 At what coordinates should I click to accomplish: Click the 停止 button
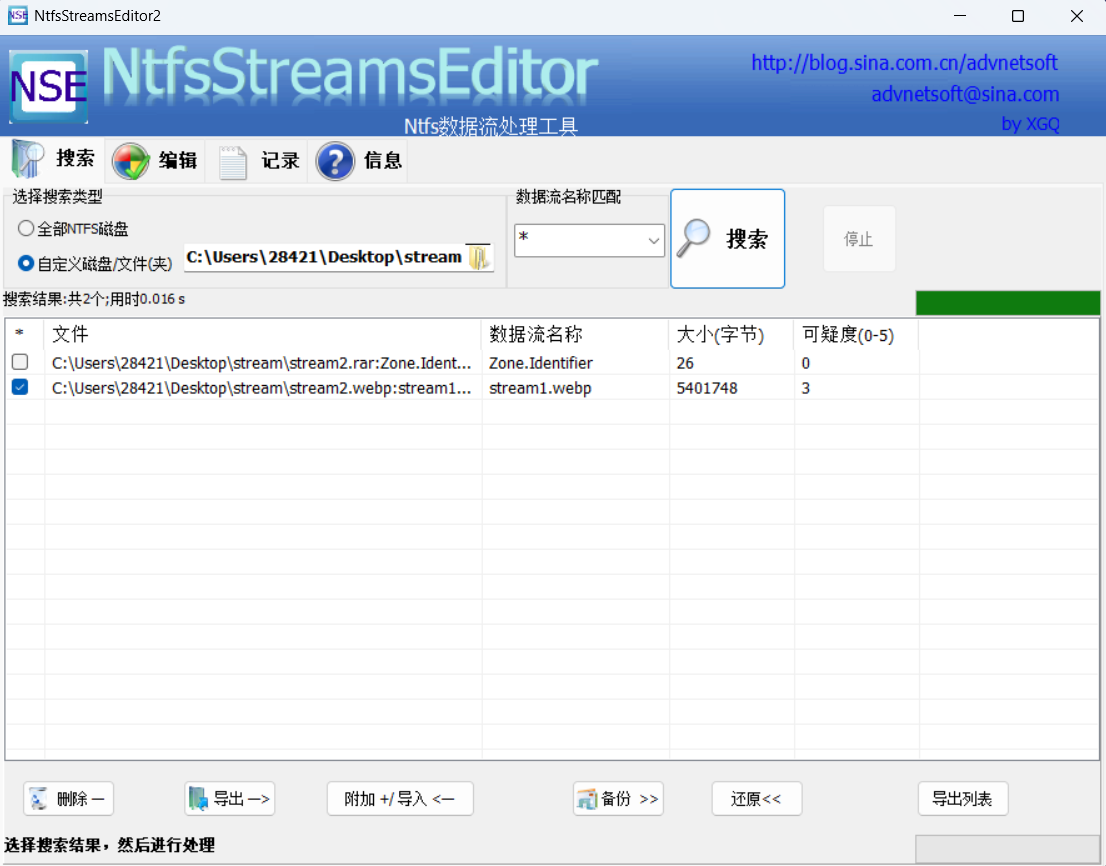click(x=859, y=239)
